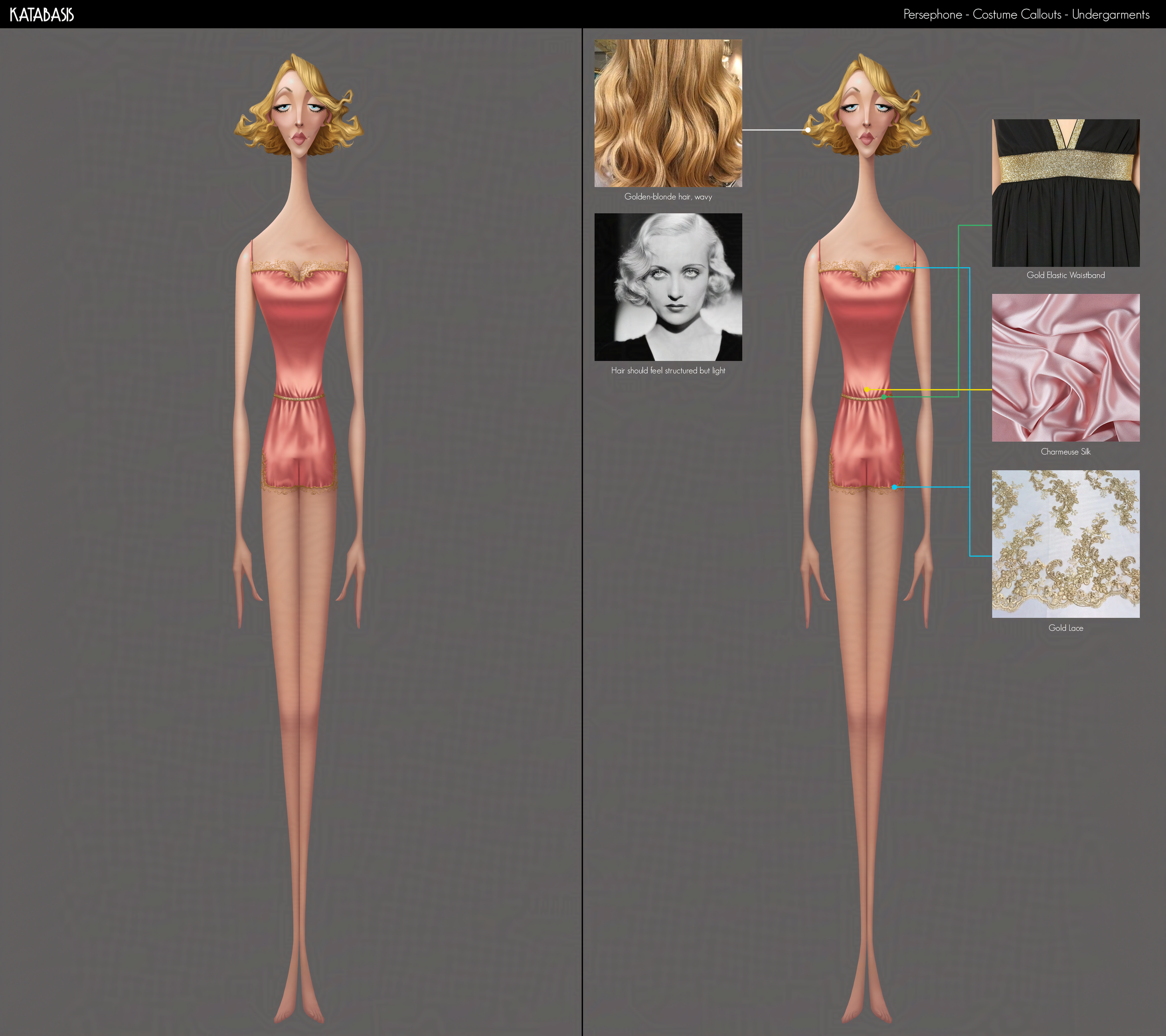Screen dimensions: 1166x1036
Task: Click the 'Charmeuse Silk' caption
Action: tap(1066, 452)
